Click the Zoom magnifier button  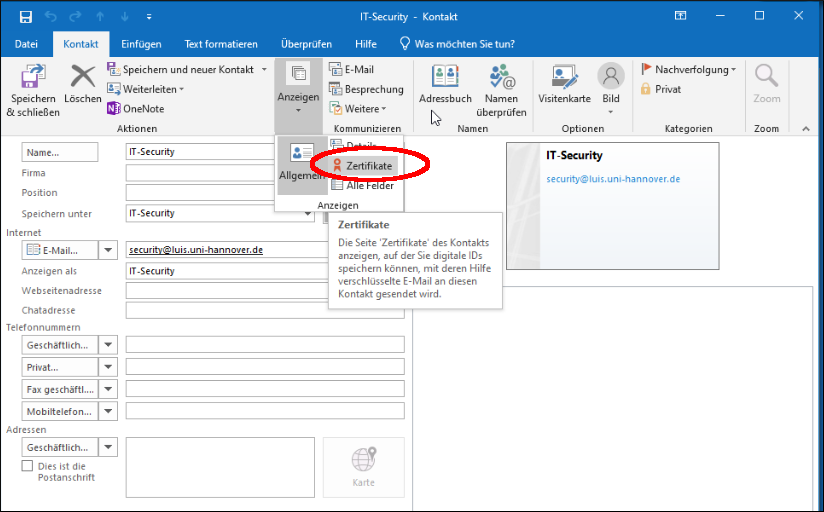click(767, 84)
